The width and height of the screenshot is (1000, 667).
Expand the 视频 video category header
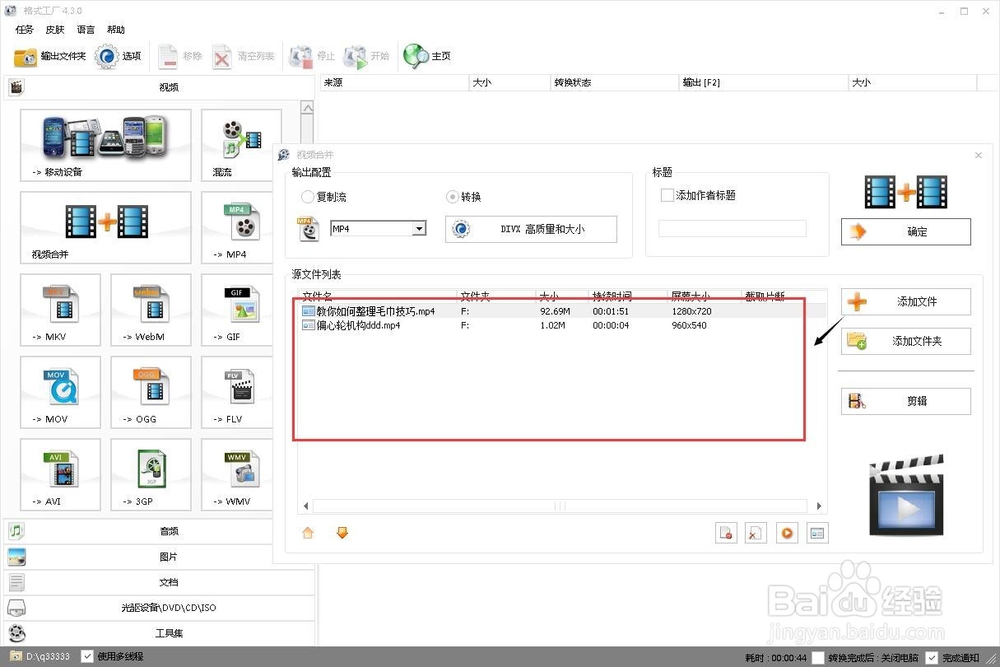[x=159, y=87]
